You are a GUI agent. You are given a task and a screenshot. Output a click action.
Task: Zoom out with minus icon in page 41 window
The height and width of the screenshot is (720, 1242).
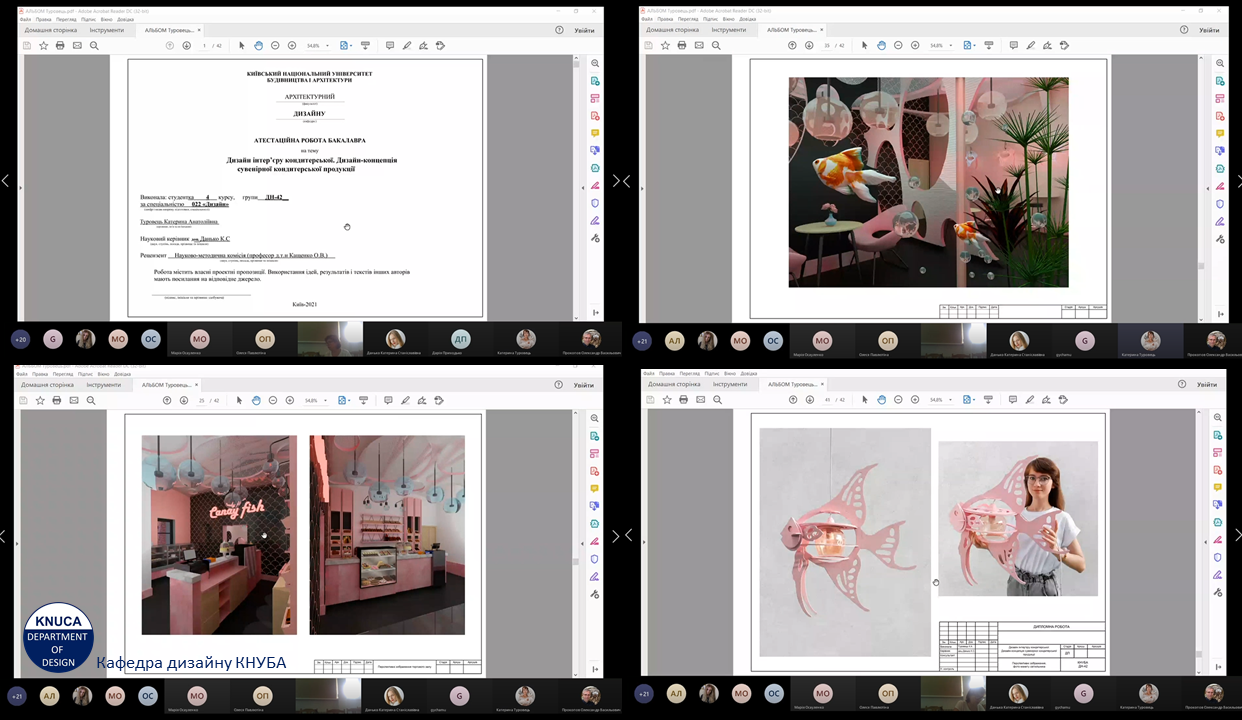pos(897,400)
